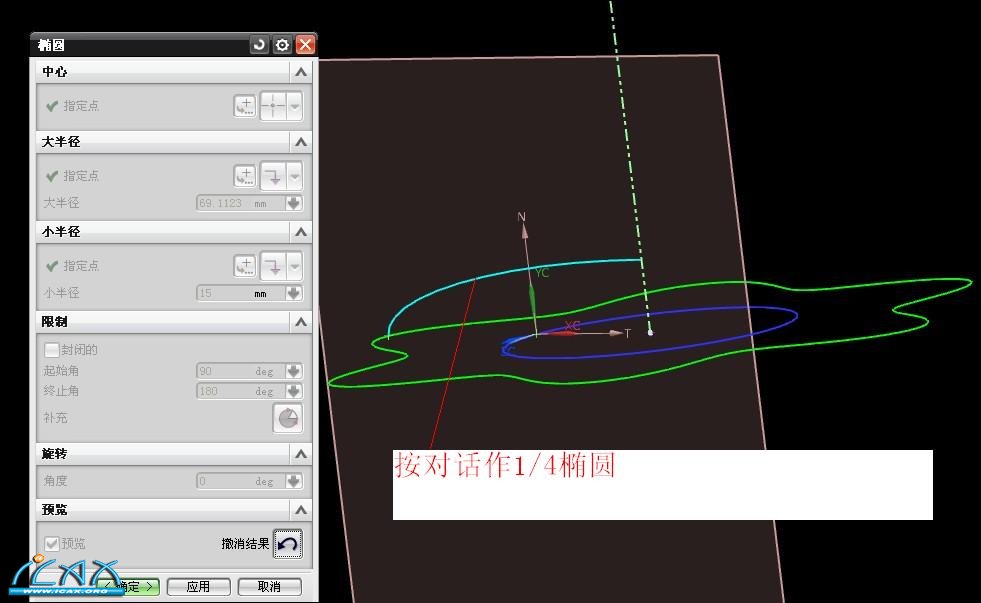Viewport: 981px width, 603px height.
Task: Open point dialog icon in 大半径 section
Action: pyautogui.click(x=245, y=176)
